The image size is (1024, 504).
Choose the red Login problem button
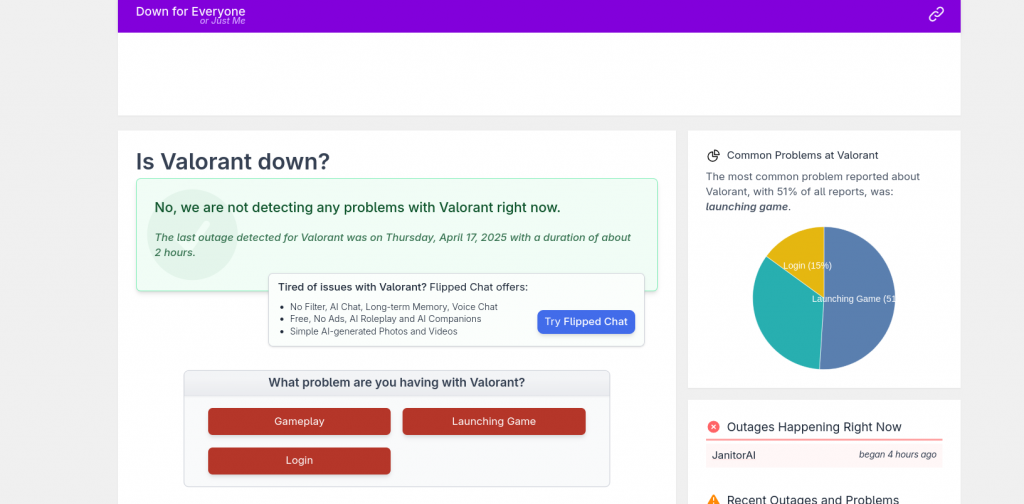[299, 461]
